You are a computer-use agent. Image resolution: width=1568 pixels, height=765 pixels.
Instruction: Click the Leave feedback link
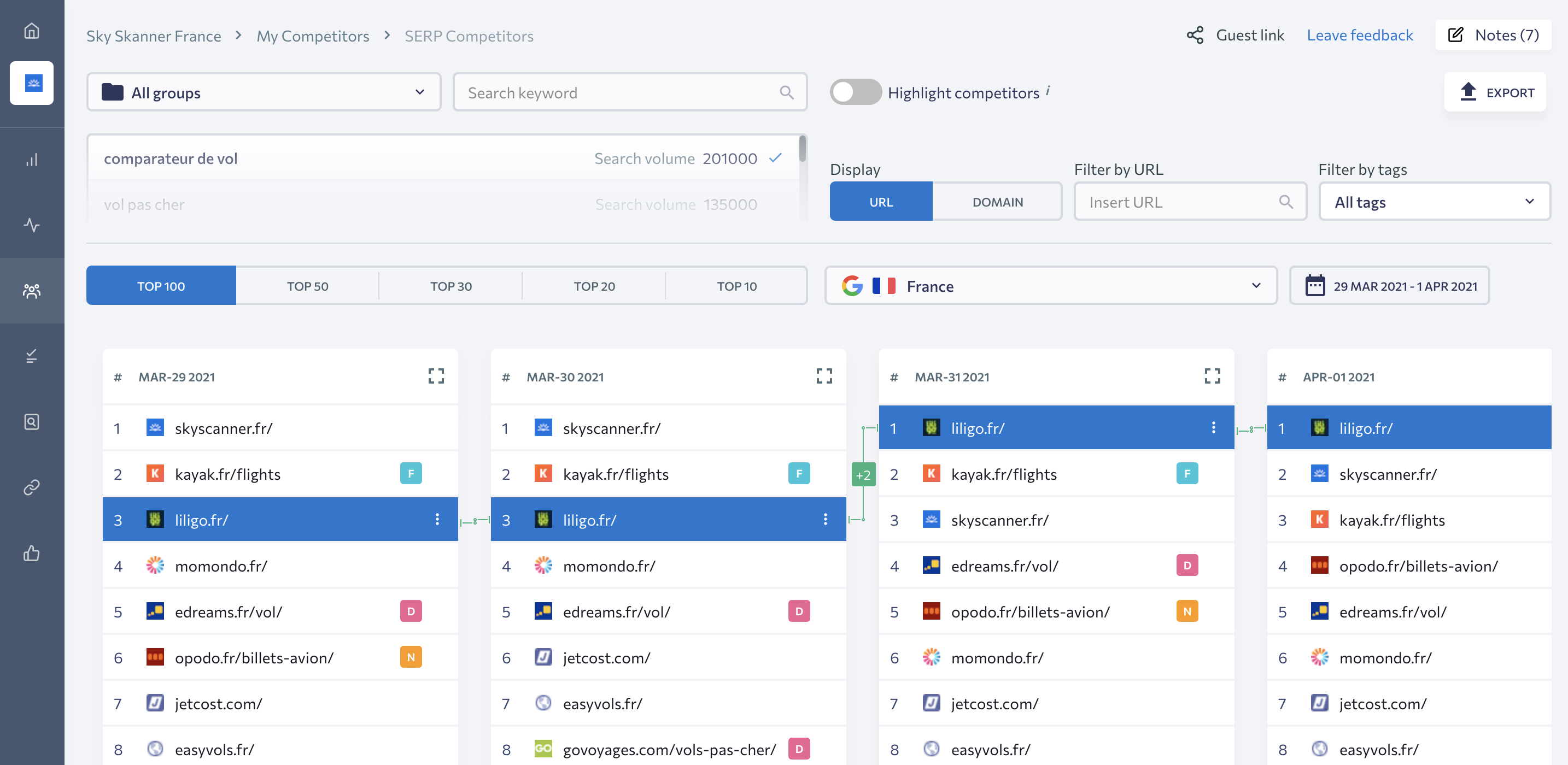[1359, 36]
